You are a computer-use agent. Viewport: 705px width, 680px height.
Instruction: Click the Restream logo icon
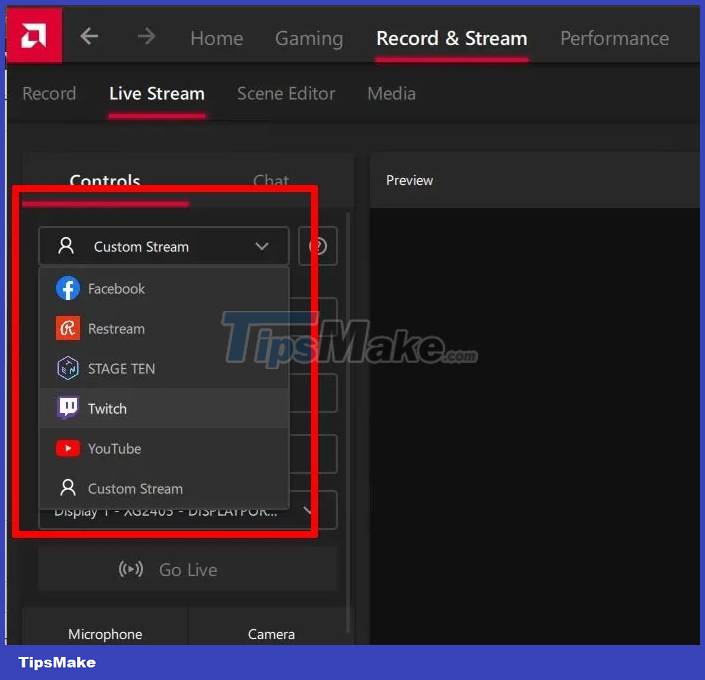pyautogui.click(x=68, y=328)
